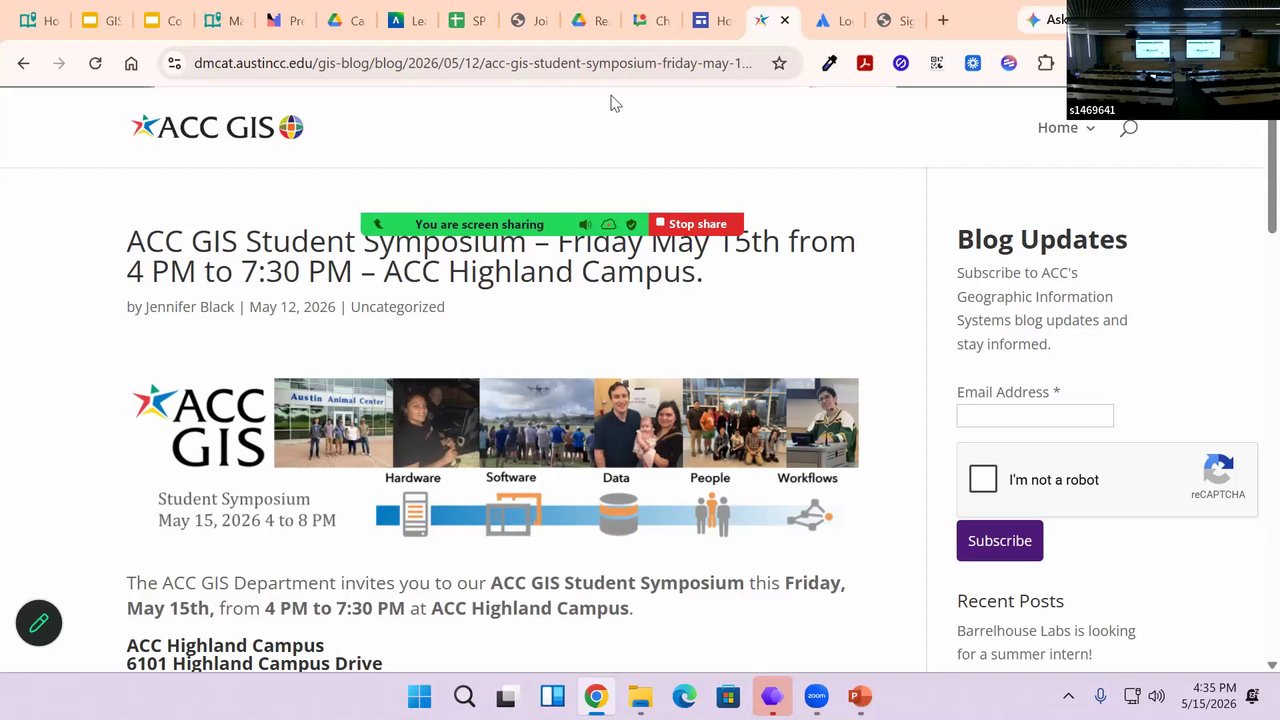This screenshot has width=1280, height=720.
Task: Open the Adobe Acrobat extension
Action: 865,63
